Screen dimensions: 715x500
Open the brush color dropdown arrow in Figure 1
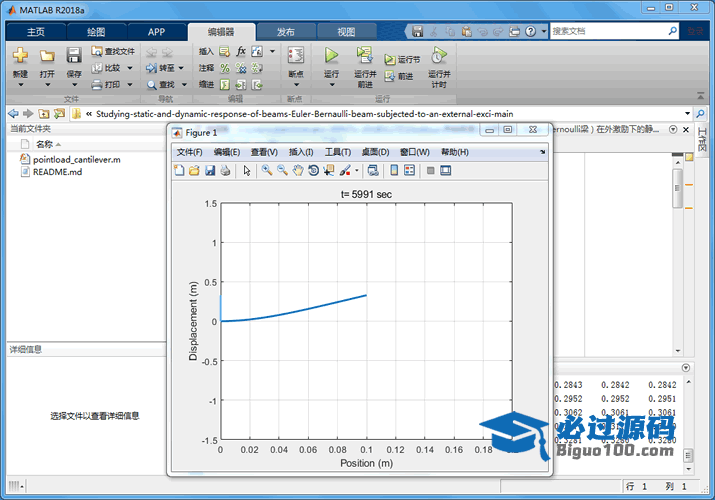click(x=357, y=171)
